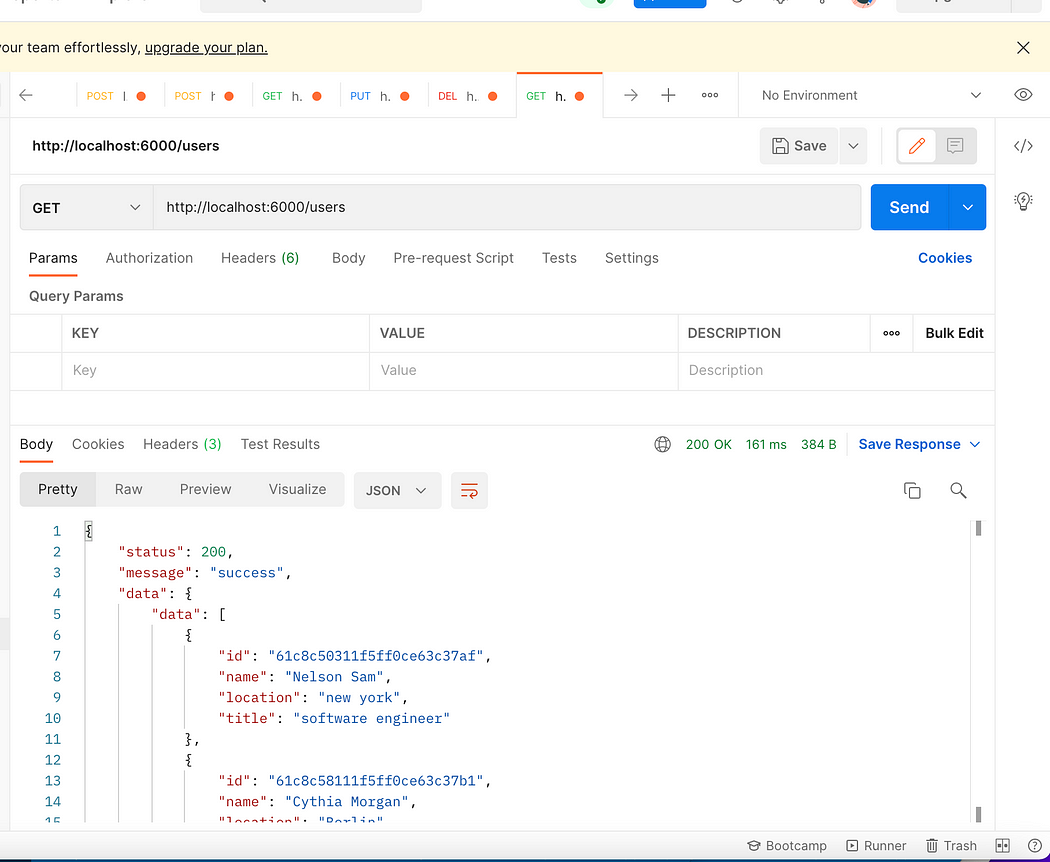The height and width of the screenshot is (862, 1050).
Task: Toggle line wrap in response
Action: coord(469,490)
